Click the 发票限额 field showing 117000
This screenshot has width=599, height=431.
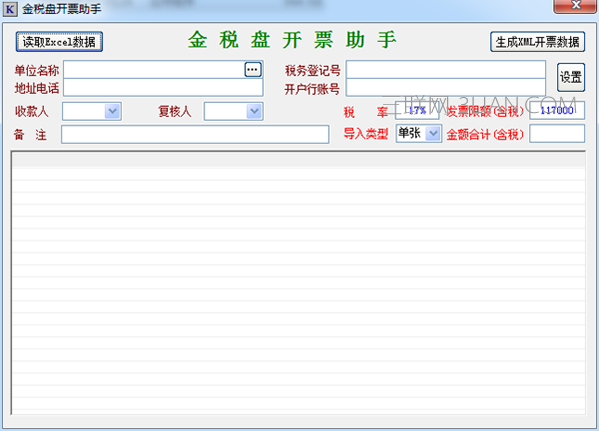[x=557, y=111]
